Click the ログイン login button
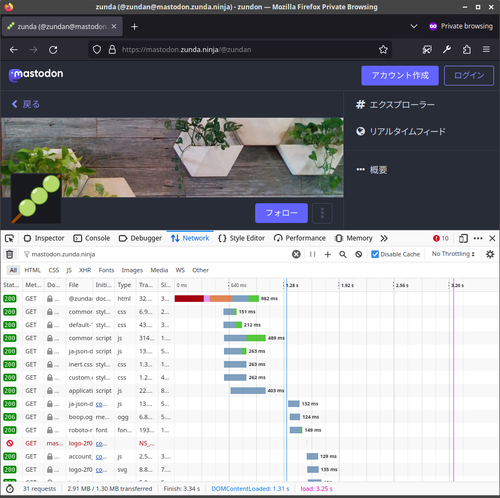Image resolution: width=500 pixels, height=498 pixels. click(x=469, y=76)
